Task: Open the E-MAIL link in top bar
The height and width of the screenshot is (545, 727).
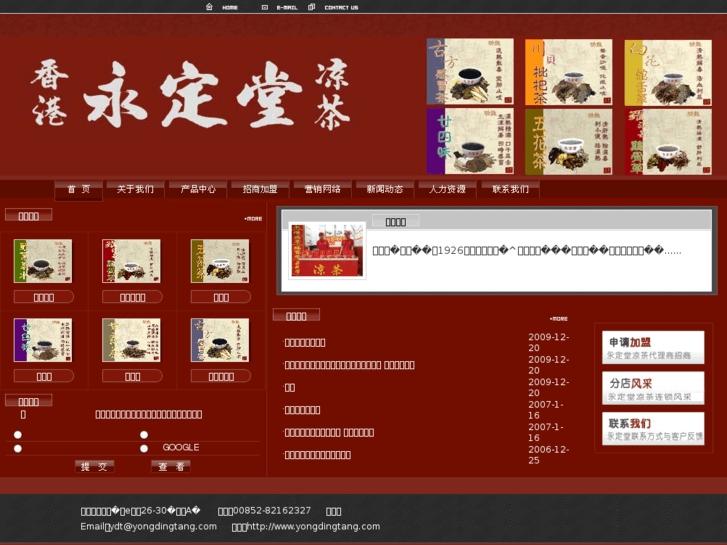Action: tap(287, 7)
